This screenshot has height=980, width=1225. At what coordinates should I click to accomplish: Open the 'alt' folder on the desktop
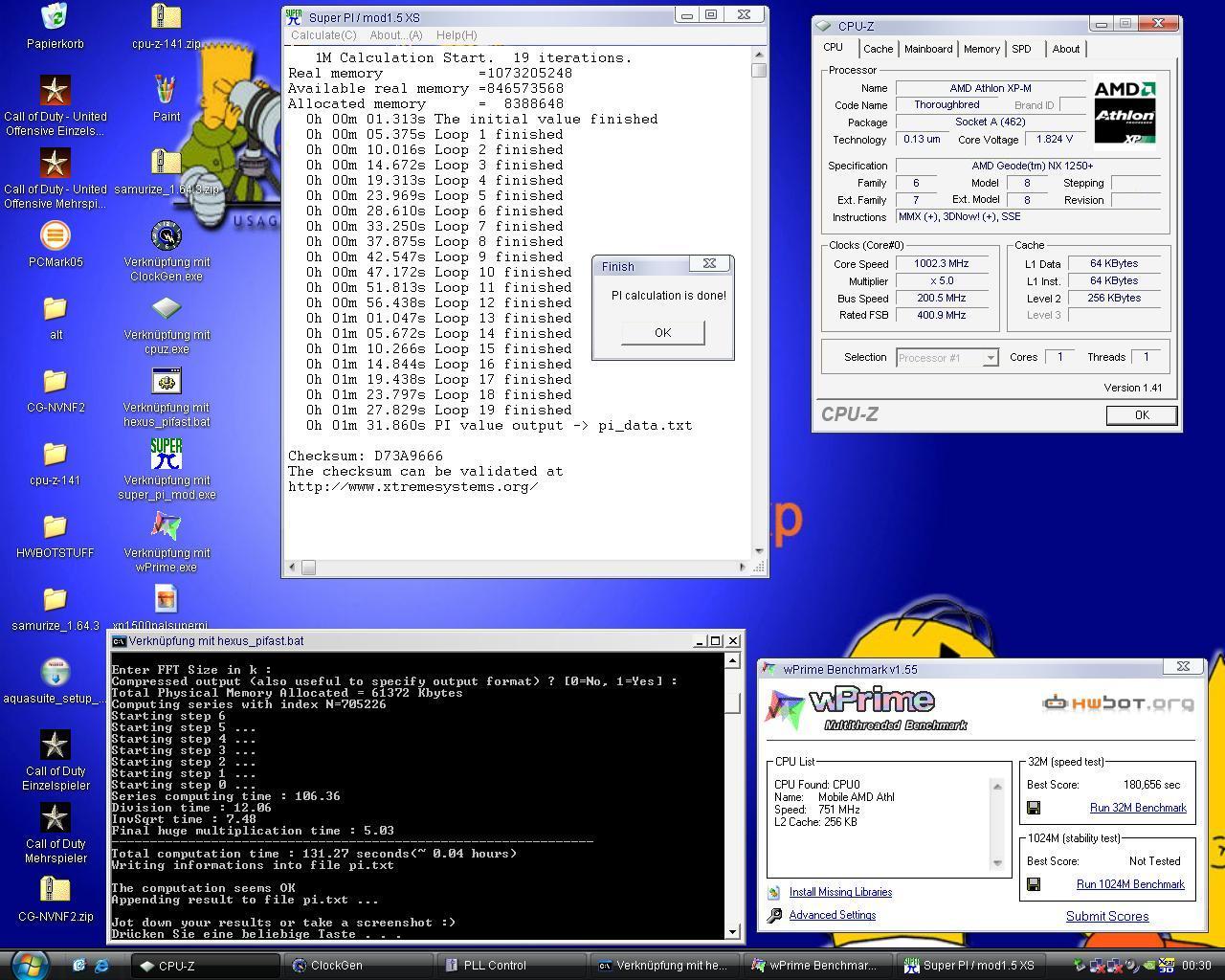tap(55, 308)
